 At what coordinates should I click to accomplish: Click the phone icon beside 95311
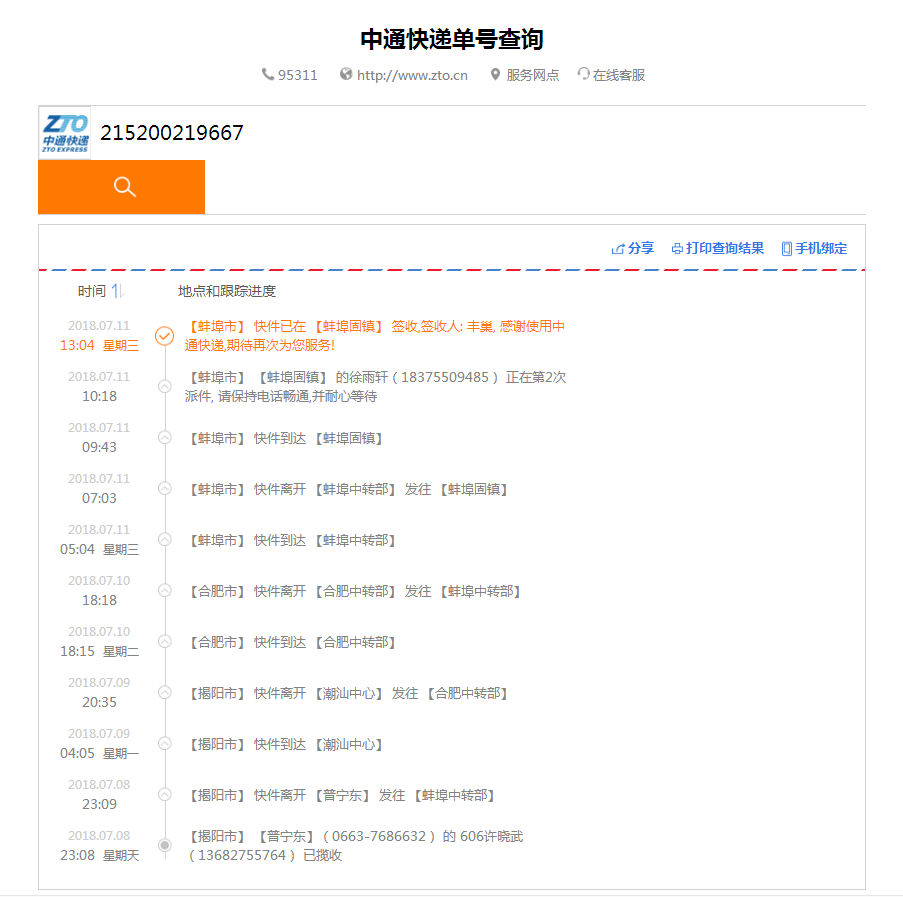point(268,74)
